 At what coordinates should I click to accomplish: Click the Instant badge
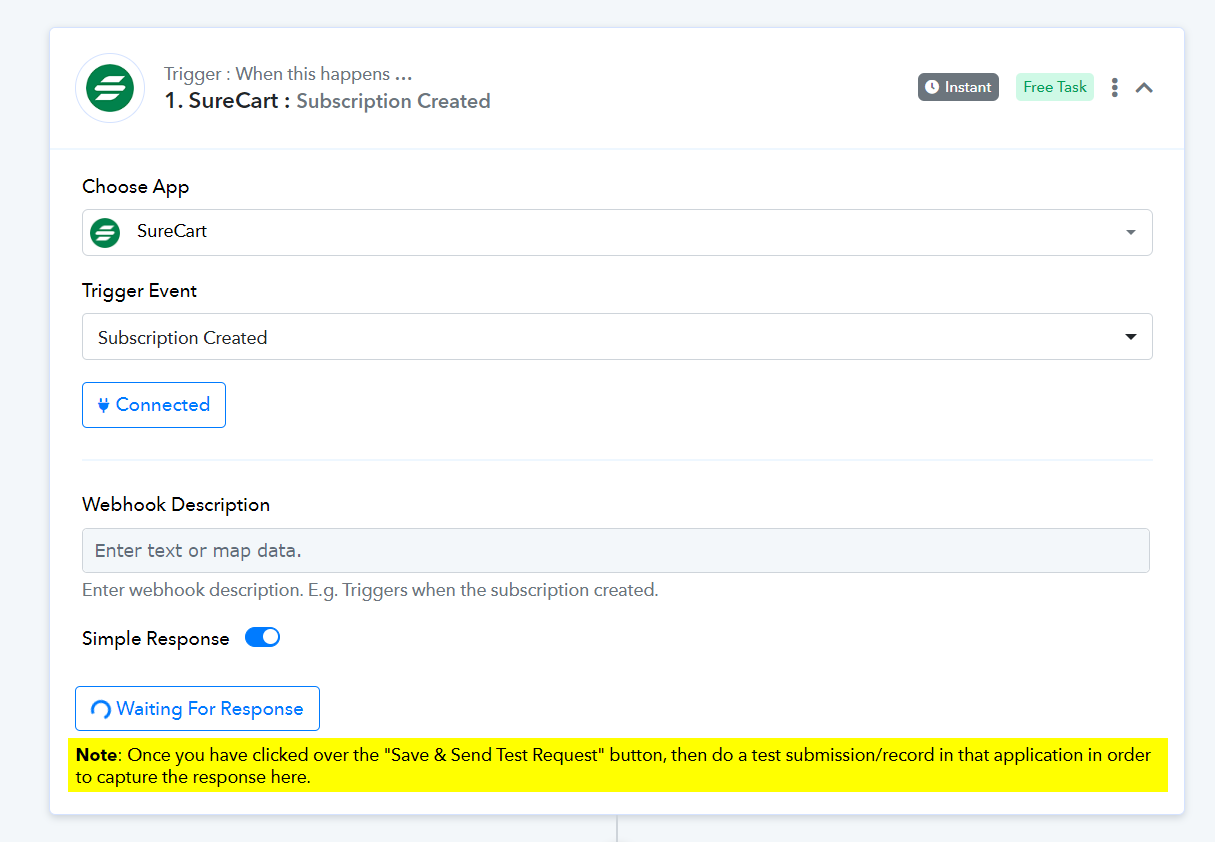(958, 87)
